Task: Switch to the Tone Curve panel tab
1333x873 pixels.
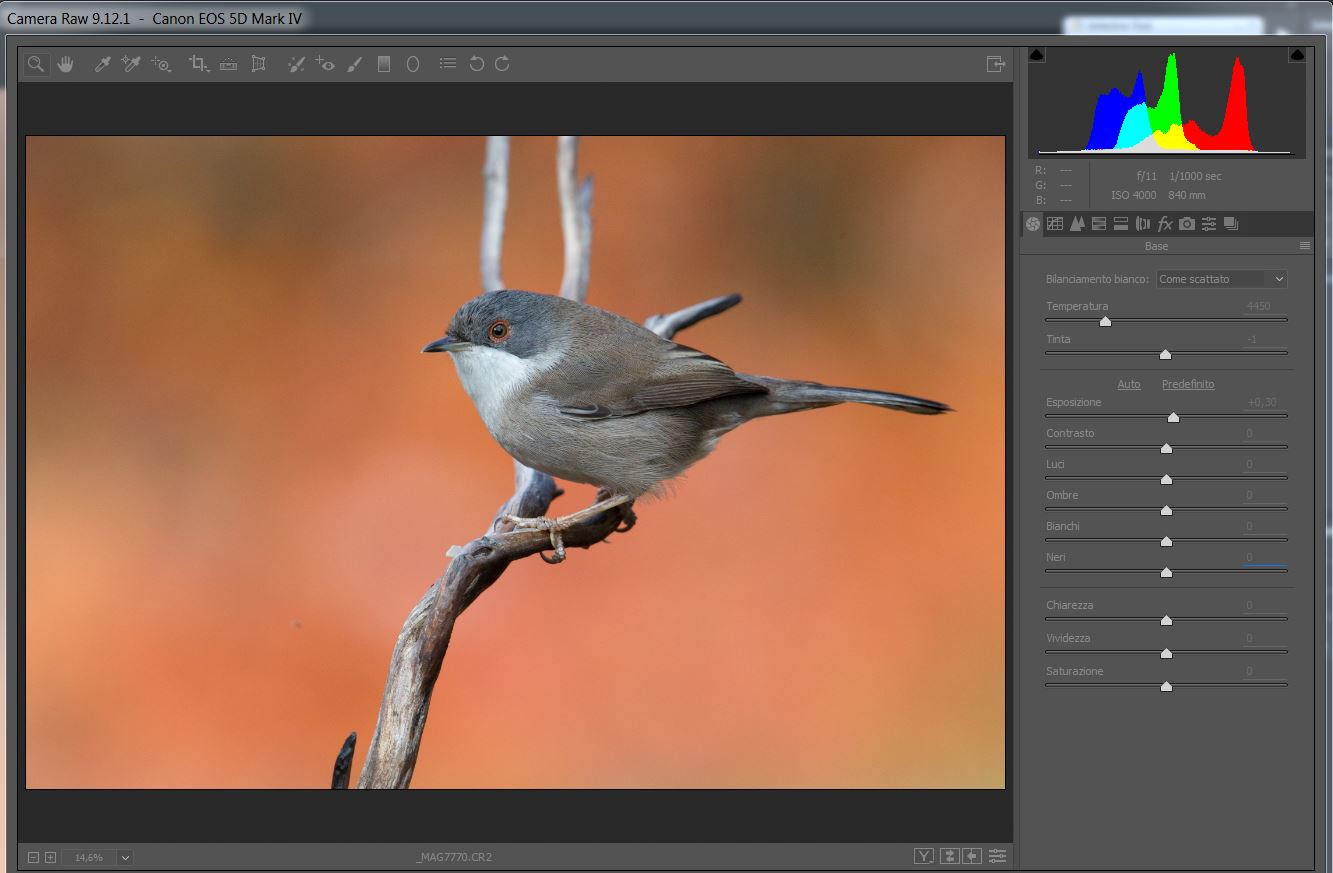Action: point(1055,224)
